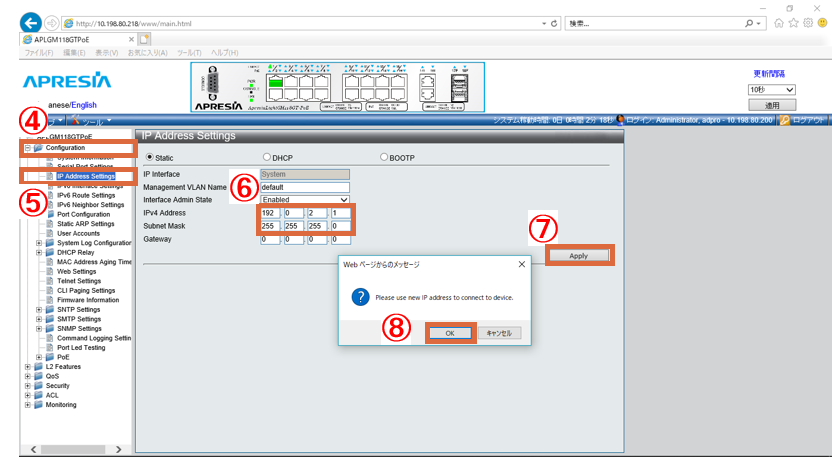Select the DHCP radio button
The height and width of the screenshot is (457, 832).
pyautogui.click(x=266, y=157)
